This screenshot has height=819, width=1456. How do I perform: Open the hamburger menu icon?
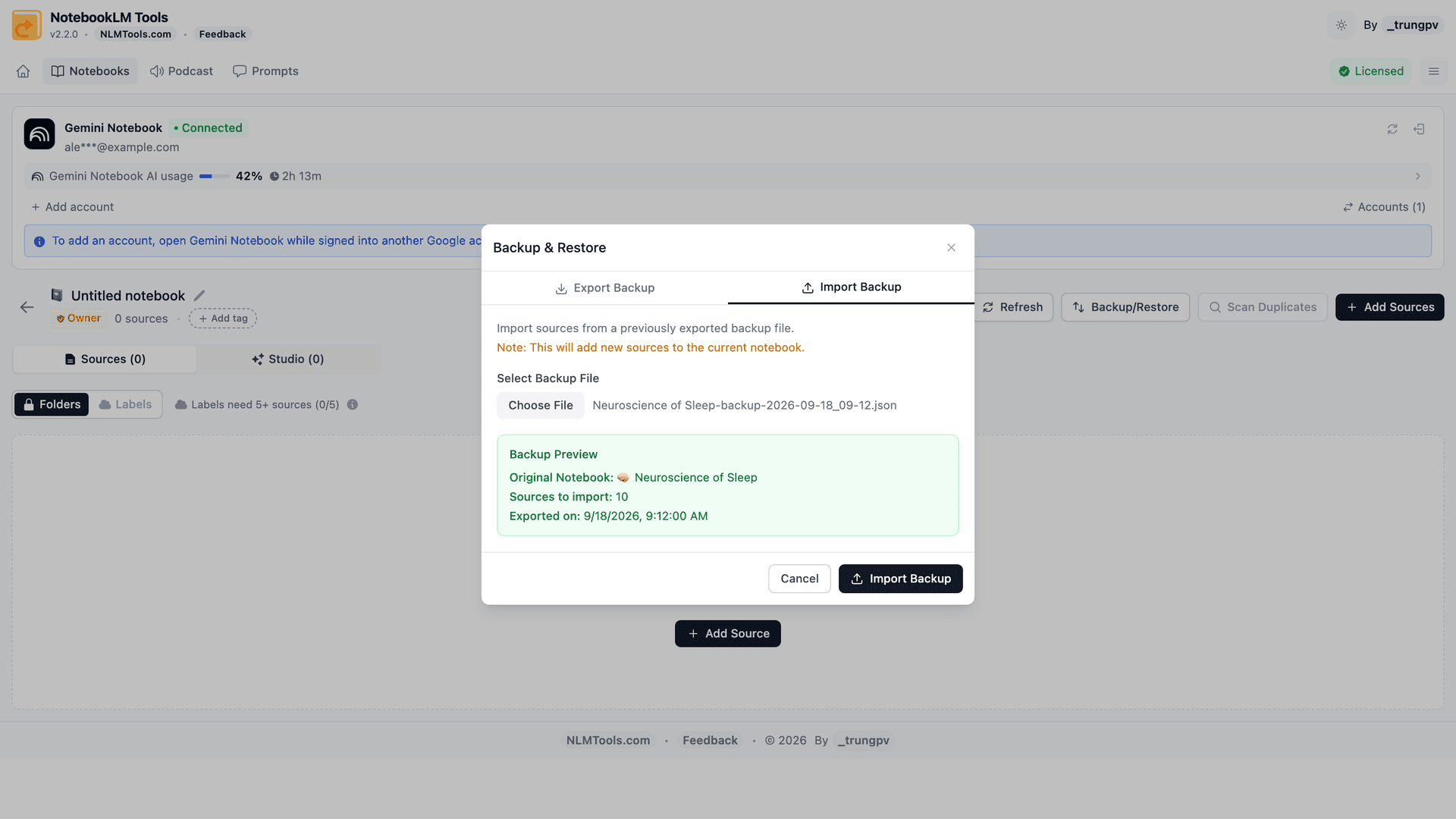point(1433,71)
